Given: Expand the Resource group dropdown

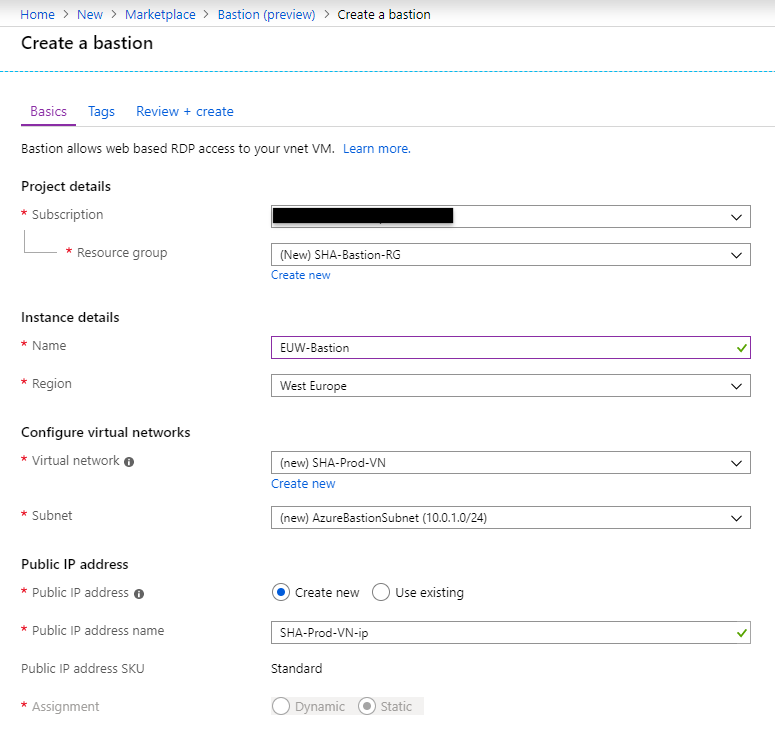Looking at the screenshot, I should pos(510,254).
